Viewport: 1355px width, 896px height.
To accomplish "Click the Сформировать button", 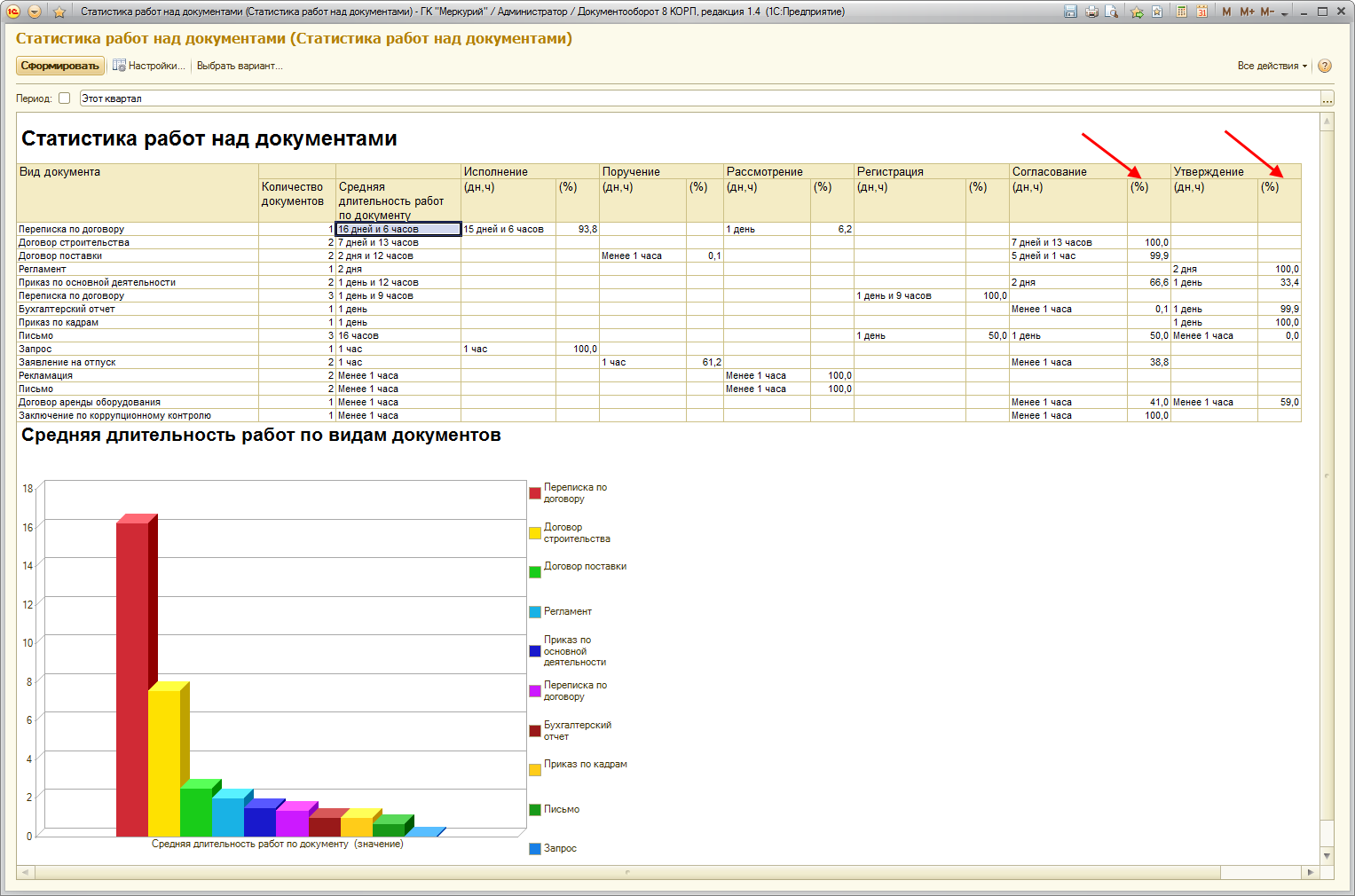I will pyautogui.click(x=60, y=66).
